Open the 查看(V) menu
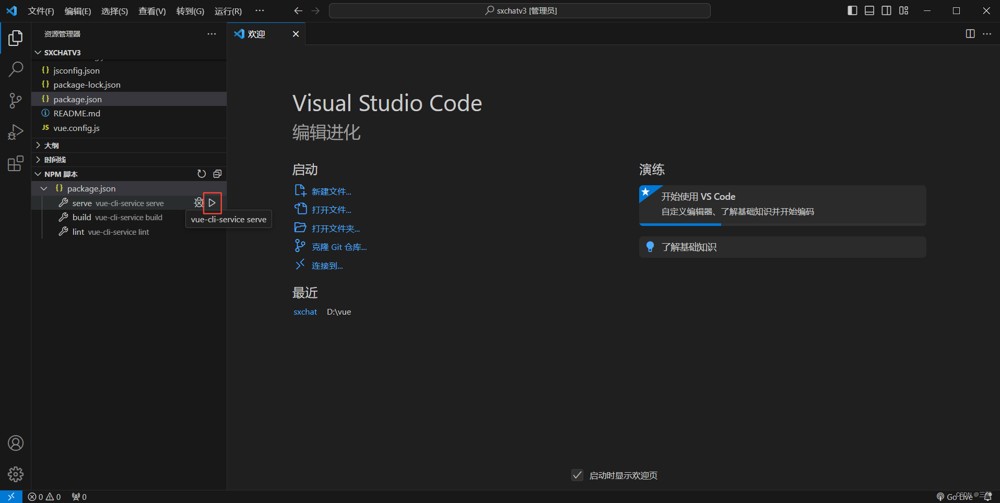 (152, 11)
